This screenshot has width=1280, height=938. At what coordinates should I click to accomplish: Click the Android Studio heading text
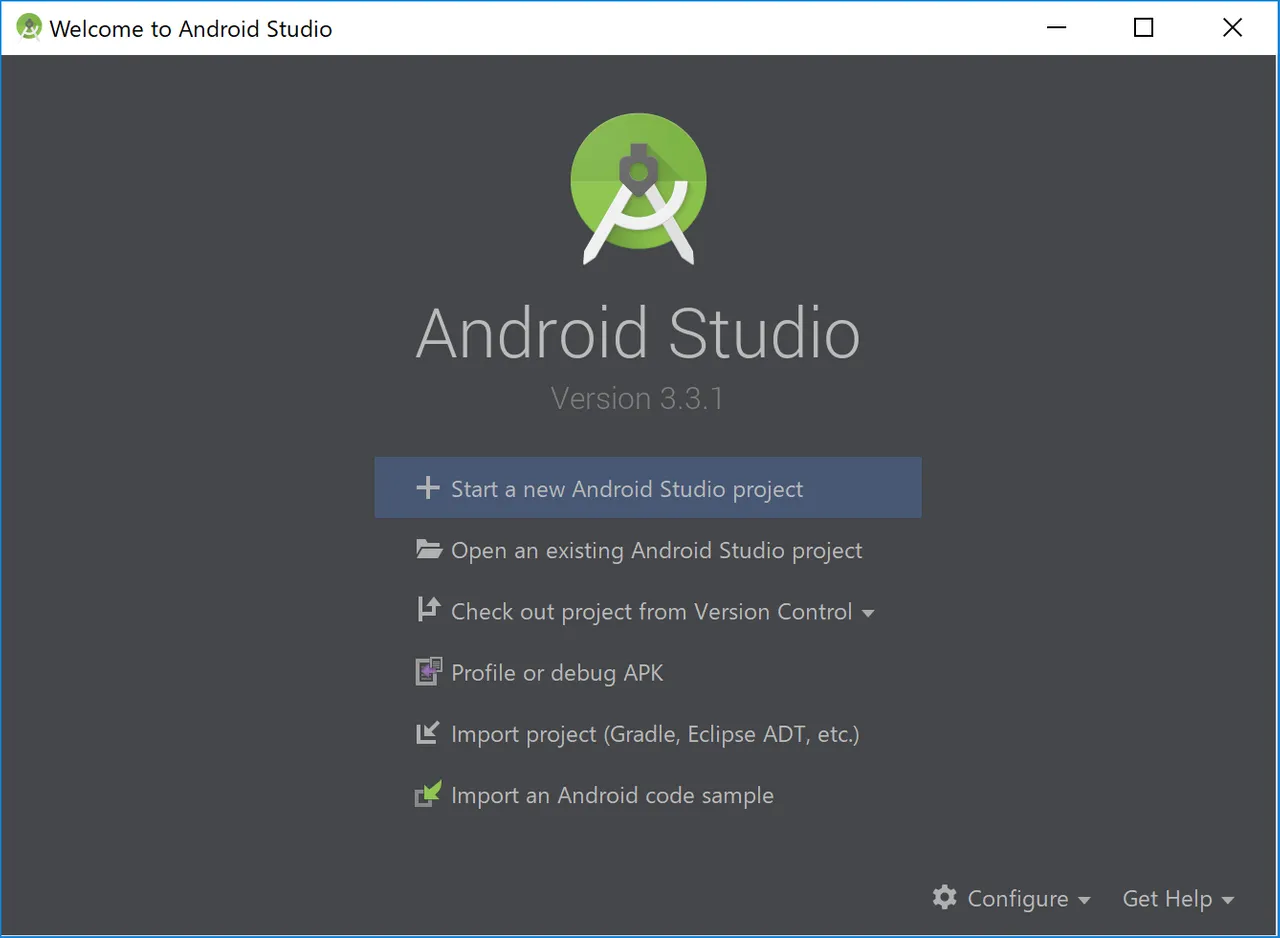(638, 334)
